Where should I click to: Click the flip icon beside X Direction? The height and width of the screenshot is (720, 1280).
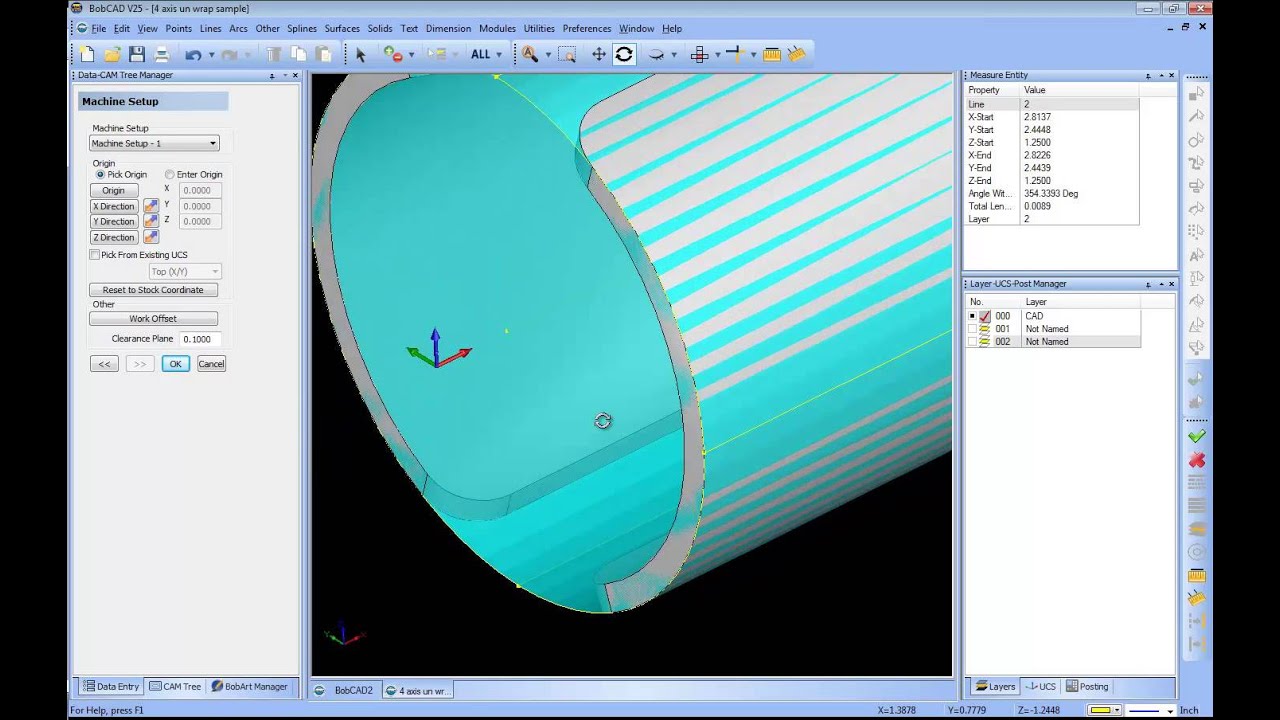(151, 206)
